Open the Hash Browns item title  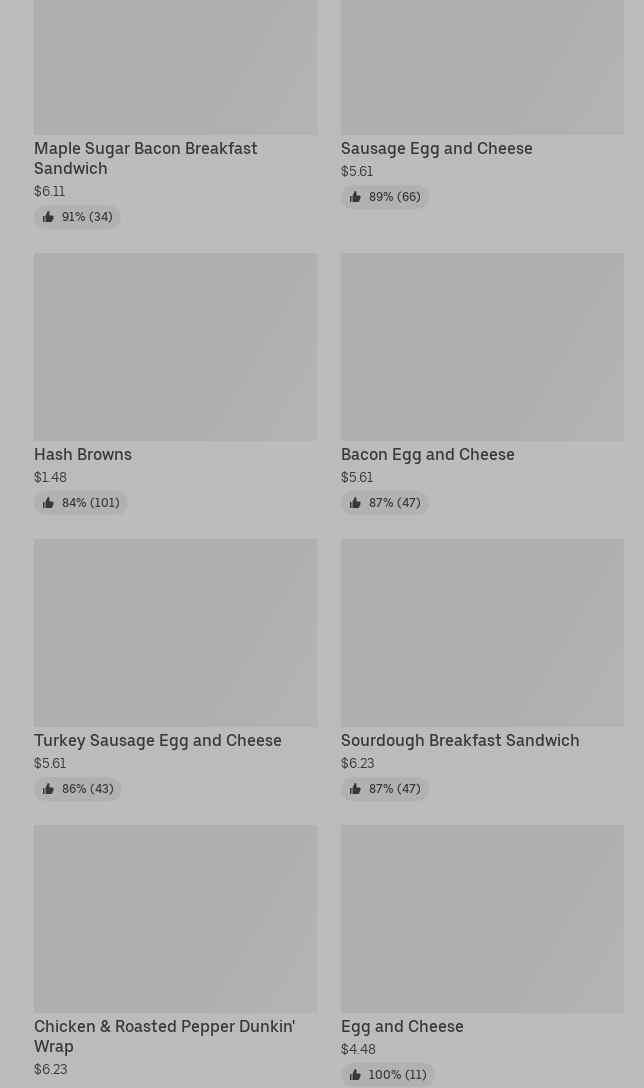[83, 454]
